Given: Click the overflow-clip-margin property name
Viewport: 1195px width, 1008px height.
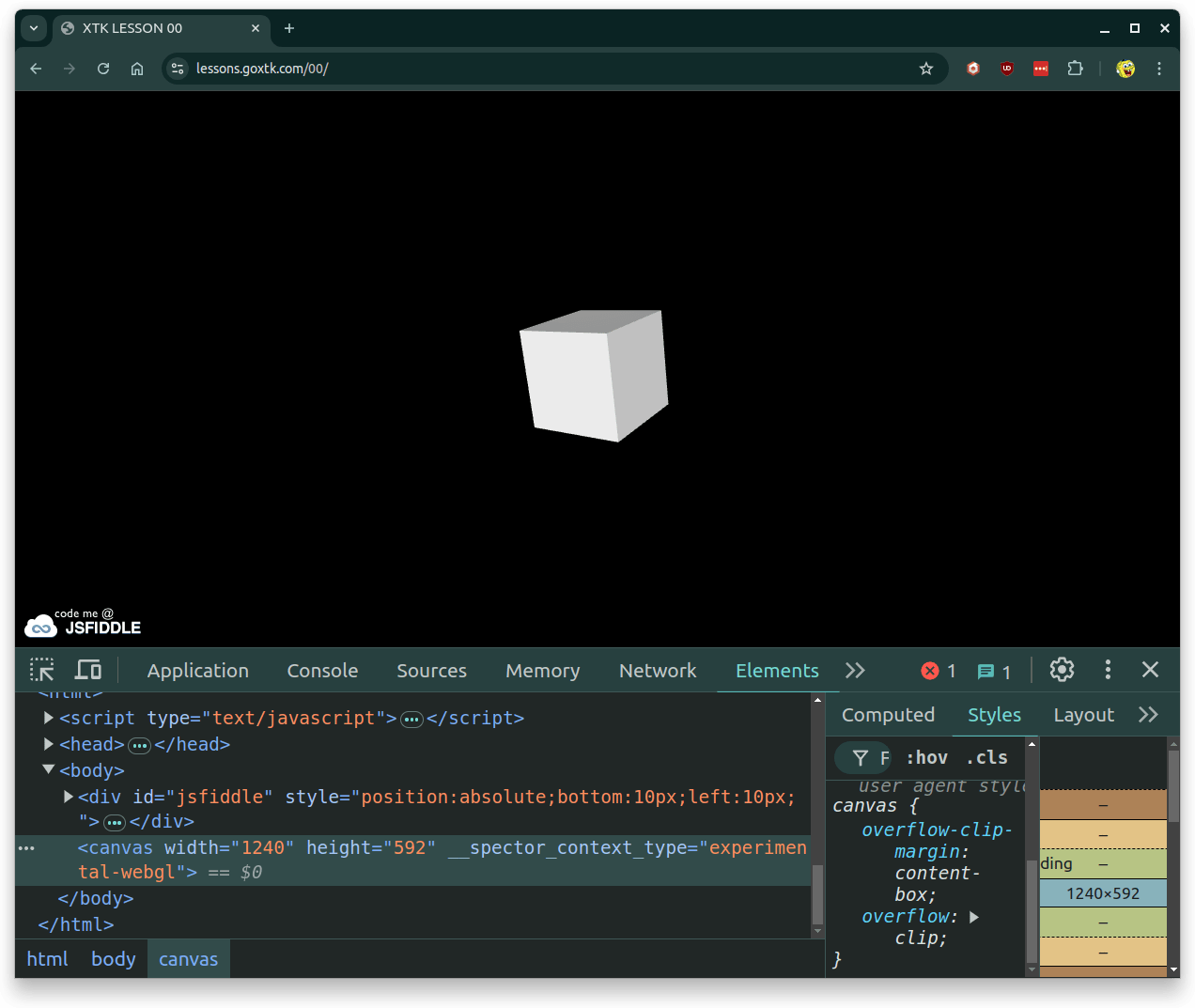Looking at the screenshot, I should (x=936, y=841).
